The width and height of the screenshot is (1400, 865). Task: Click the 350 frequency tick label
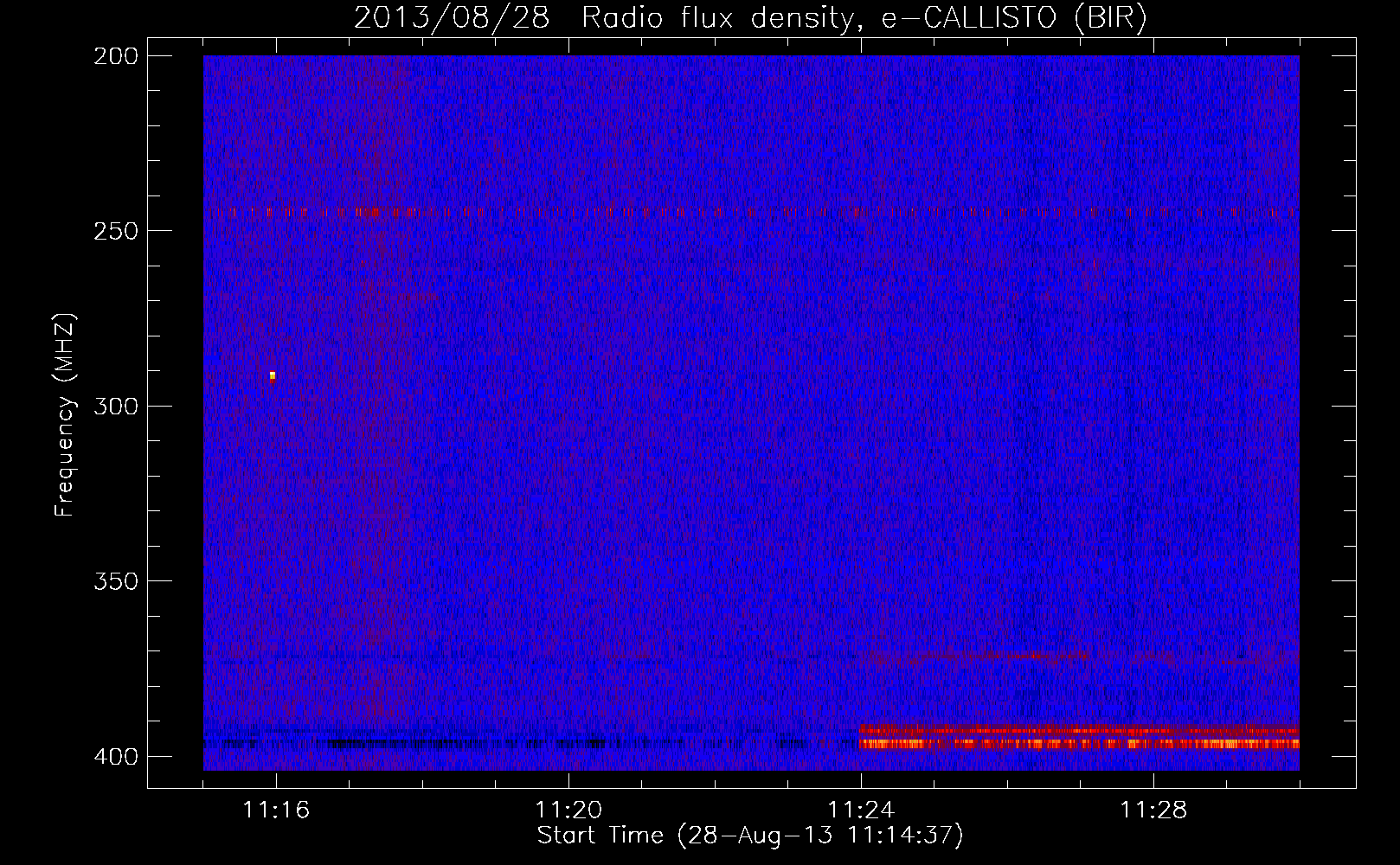pos(116,581)
